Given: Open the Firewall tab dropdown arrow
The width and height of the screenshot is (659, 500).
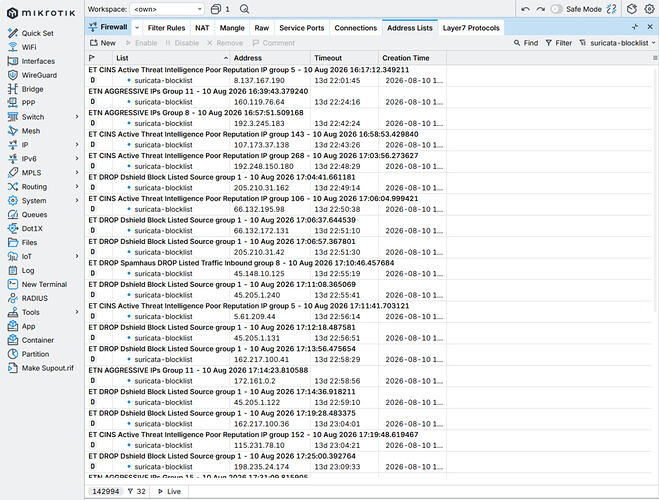Looking at the screenshot, I should coord(137,28).
